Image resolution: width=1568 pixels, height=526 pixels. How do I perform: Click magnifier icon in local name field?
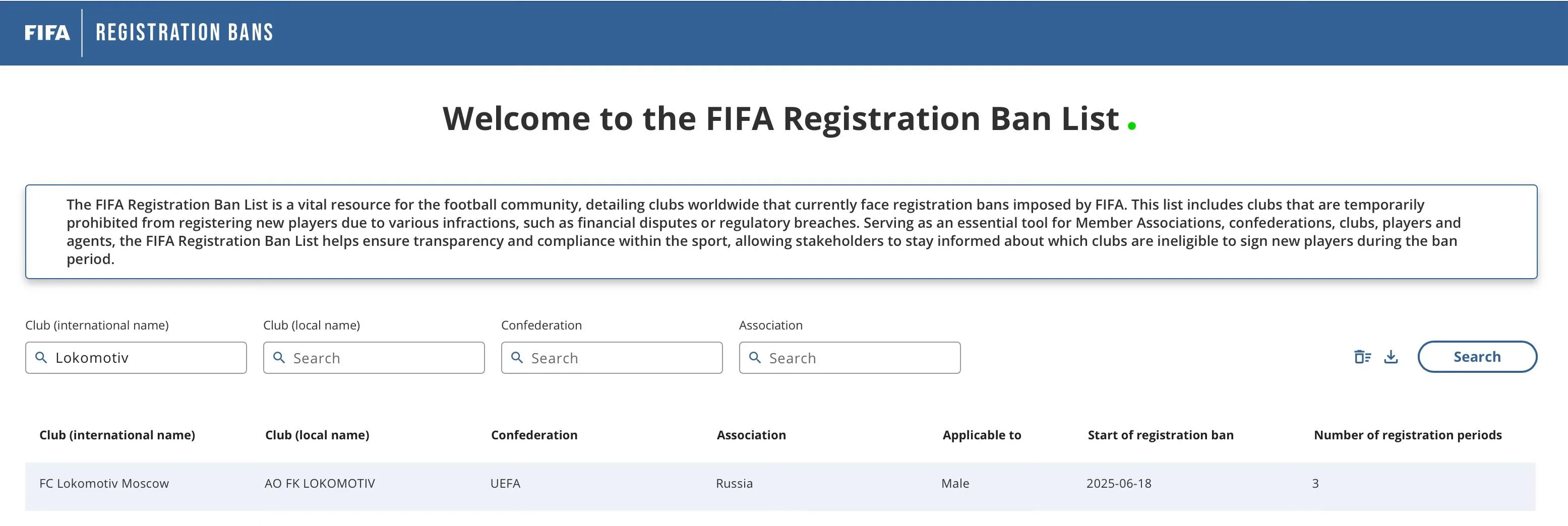point(279,358)
